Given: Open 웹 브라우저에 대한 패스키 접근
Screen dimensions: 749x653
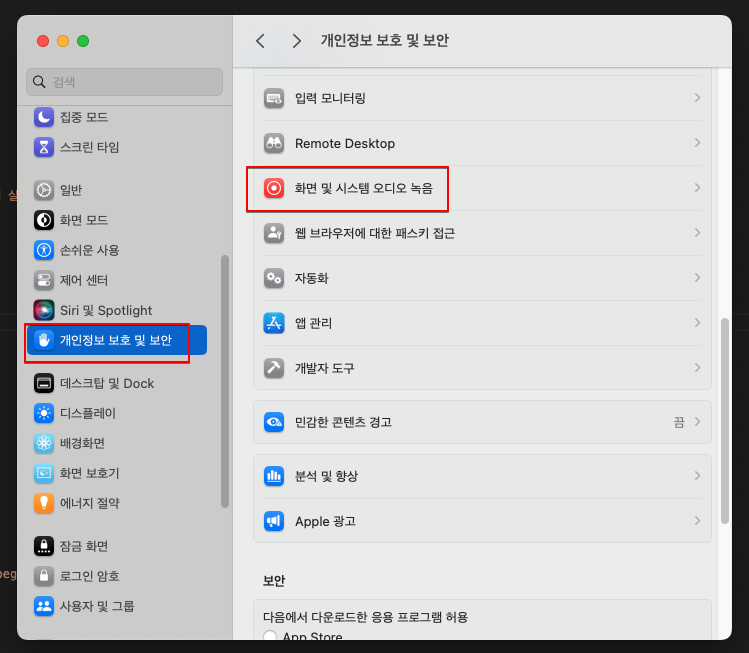Looking at the screenshot, I should click(482, 233).
